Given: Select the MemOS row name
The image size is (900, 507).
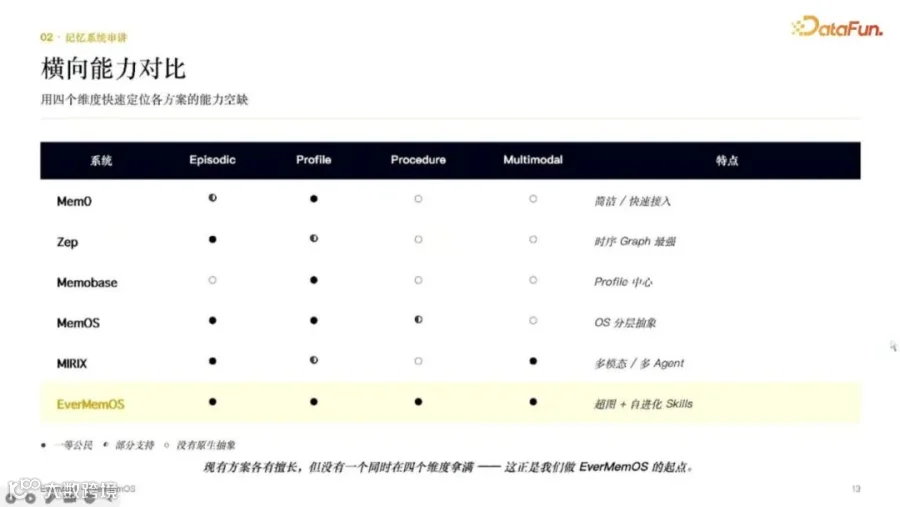Looking at the screenshot, I should pos(78,323).
